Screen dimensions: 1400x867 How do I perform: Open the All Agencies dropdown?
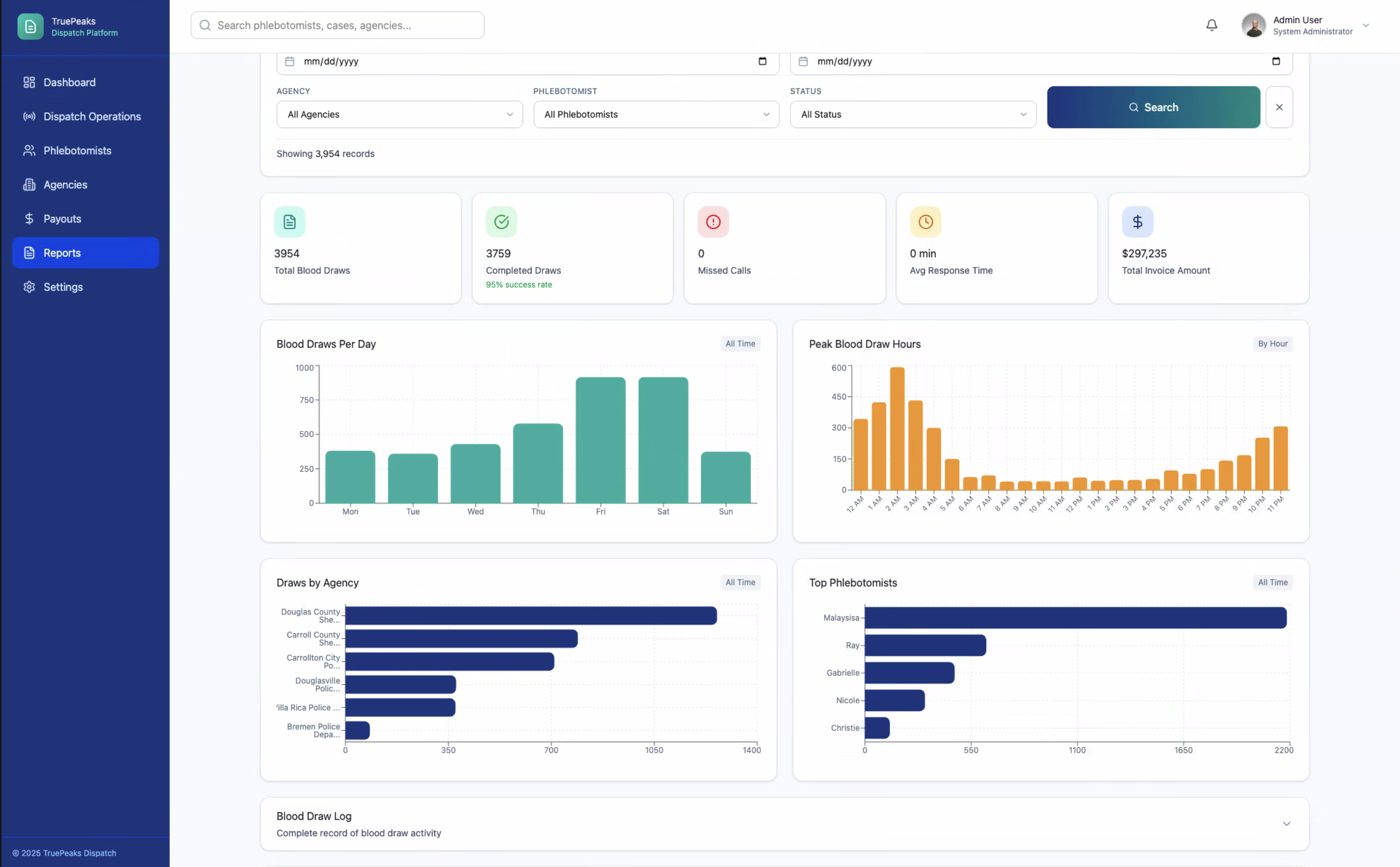[399, 114]
